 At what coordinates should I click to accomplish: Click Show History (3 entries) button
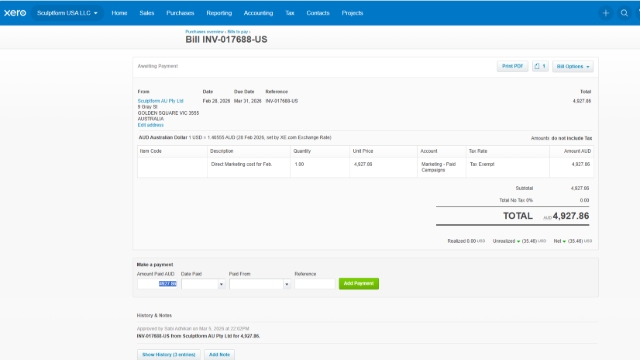point(169,355)
